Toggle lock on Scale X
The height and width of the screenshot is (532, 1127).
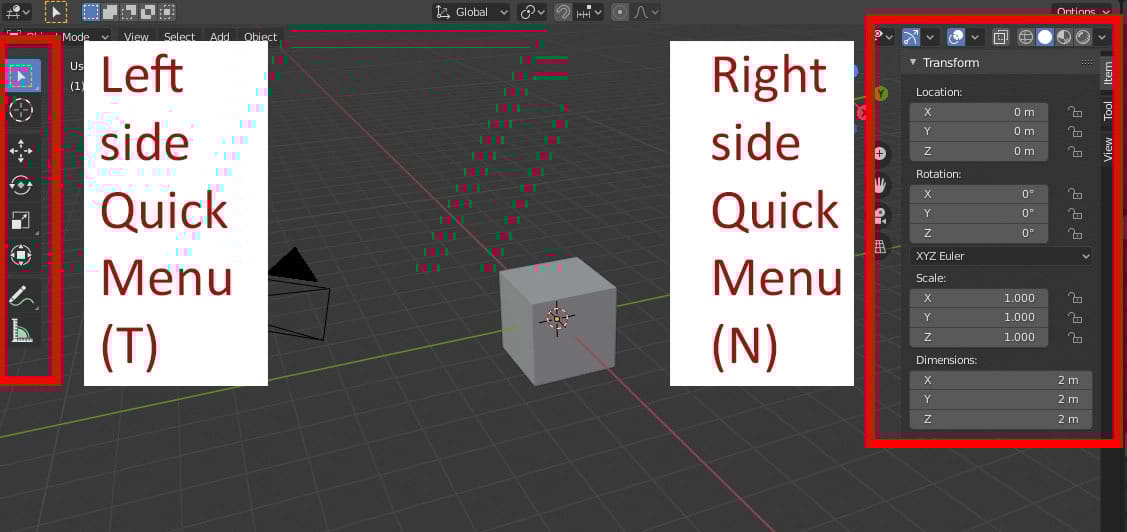tap(1075, 298)
